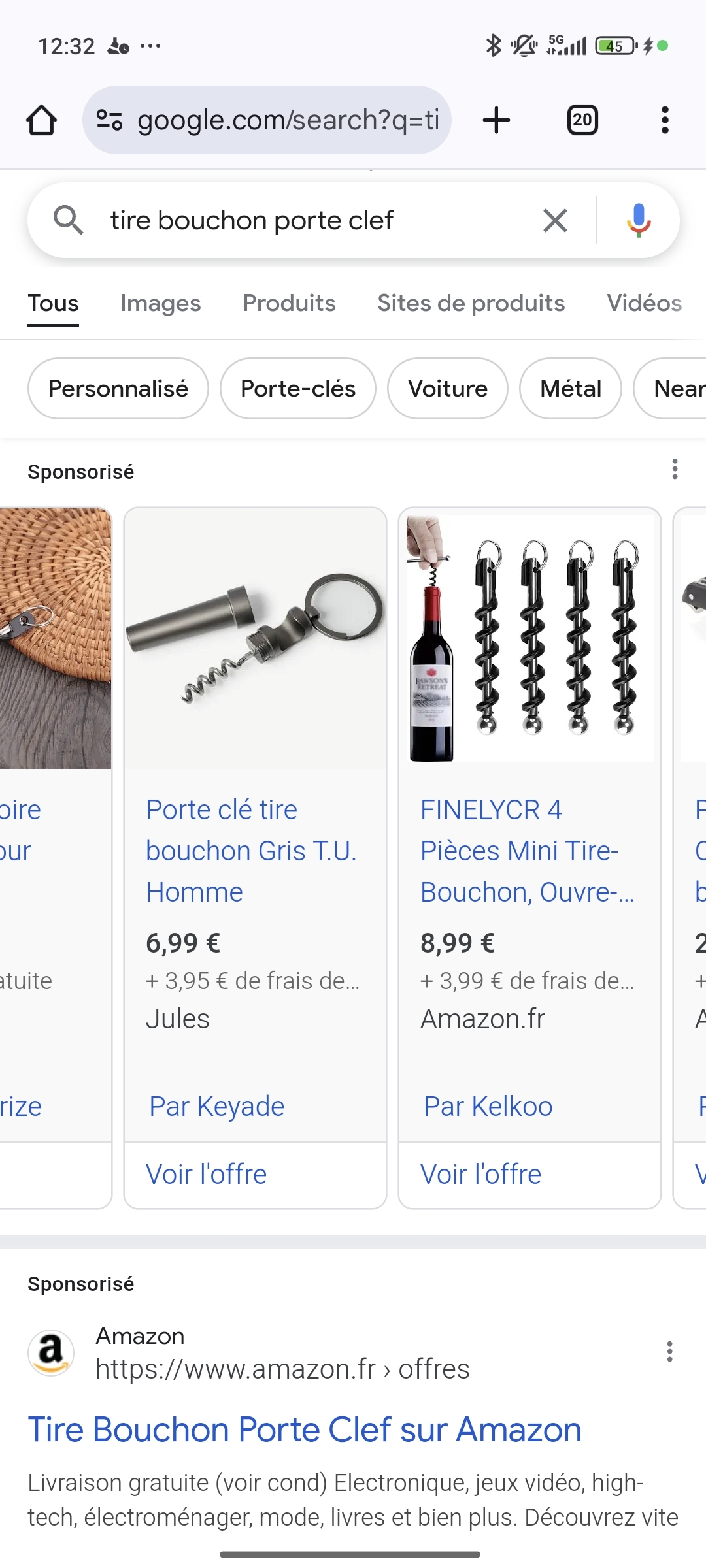Start voice search with microphone icon
Screen dimensions: 706x1568
[638, 221]
